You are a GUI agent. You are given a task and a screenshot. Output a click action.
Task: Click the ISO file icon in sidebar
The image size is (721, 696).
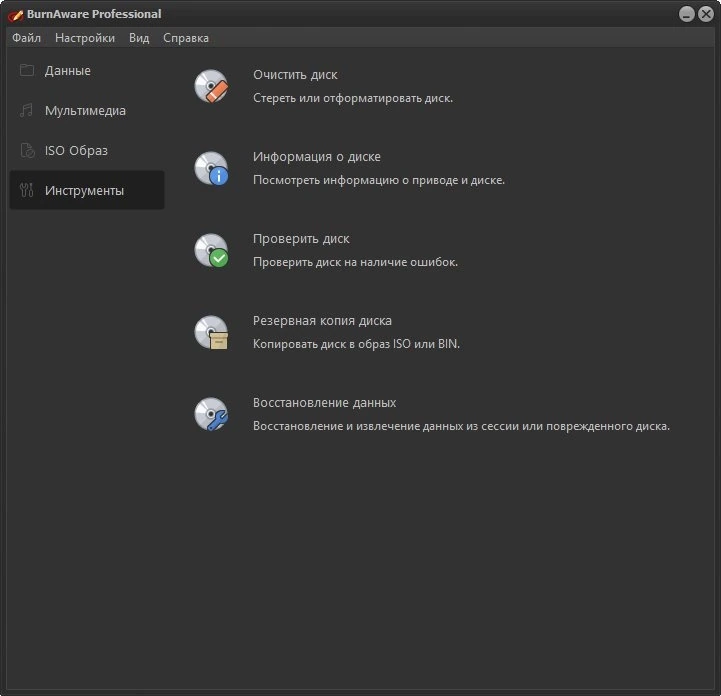point(27,150)
